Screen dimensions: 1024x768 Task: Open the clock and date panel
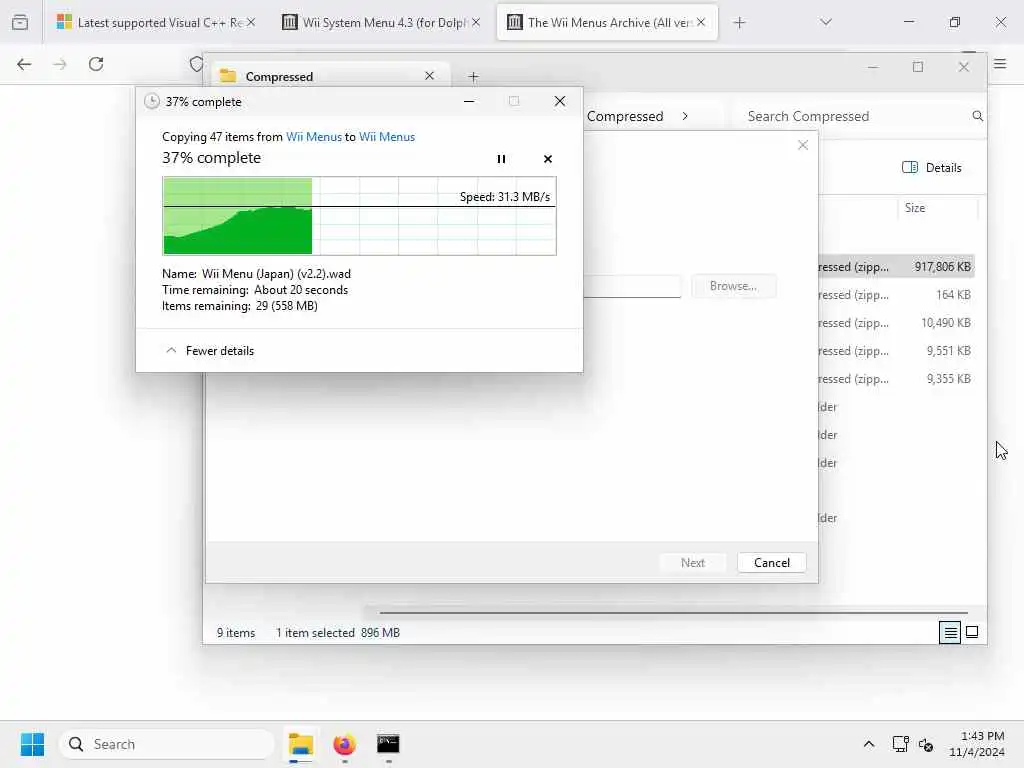[x=976, y=744]
